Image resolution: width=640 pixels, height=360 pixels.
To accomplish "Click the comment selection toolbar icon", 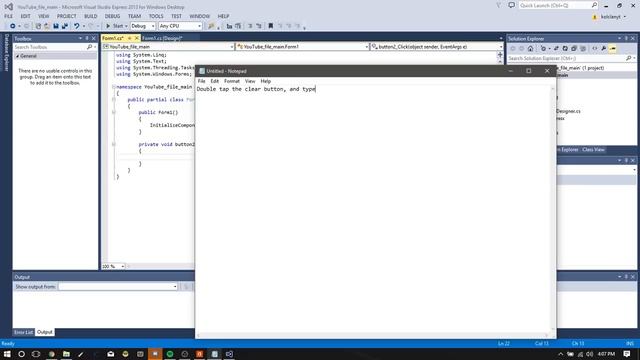I will pyautogui.click(x=250, y=26).
